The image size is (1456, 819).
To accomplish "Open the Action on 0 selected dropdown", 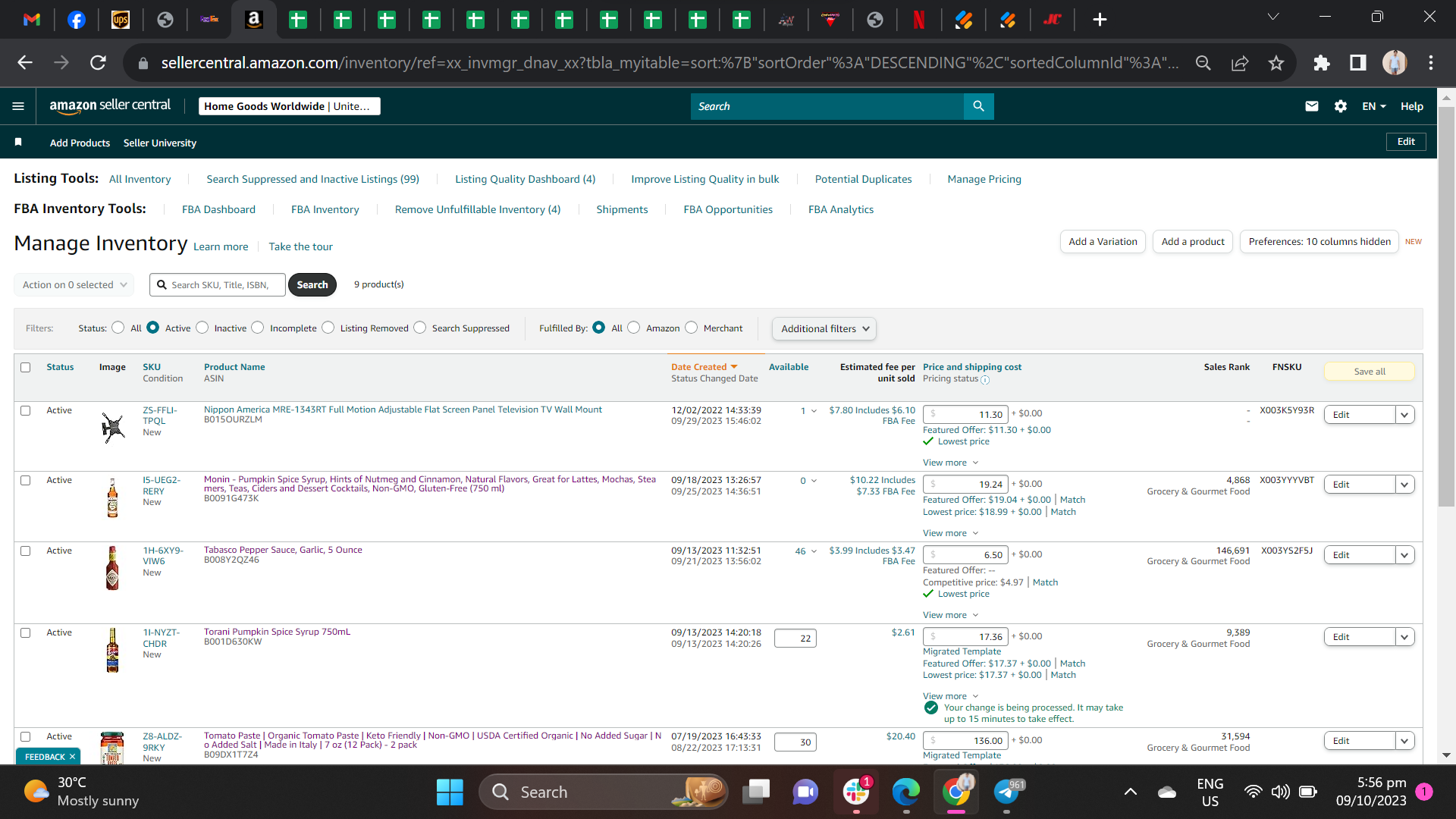I will pyautogui.click(x=74, y=285).
